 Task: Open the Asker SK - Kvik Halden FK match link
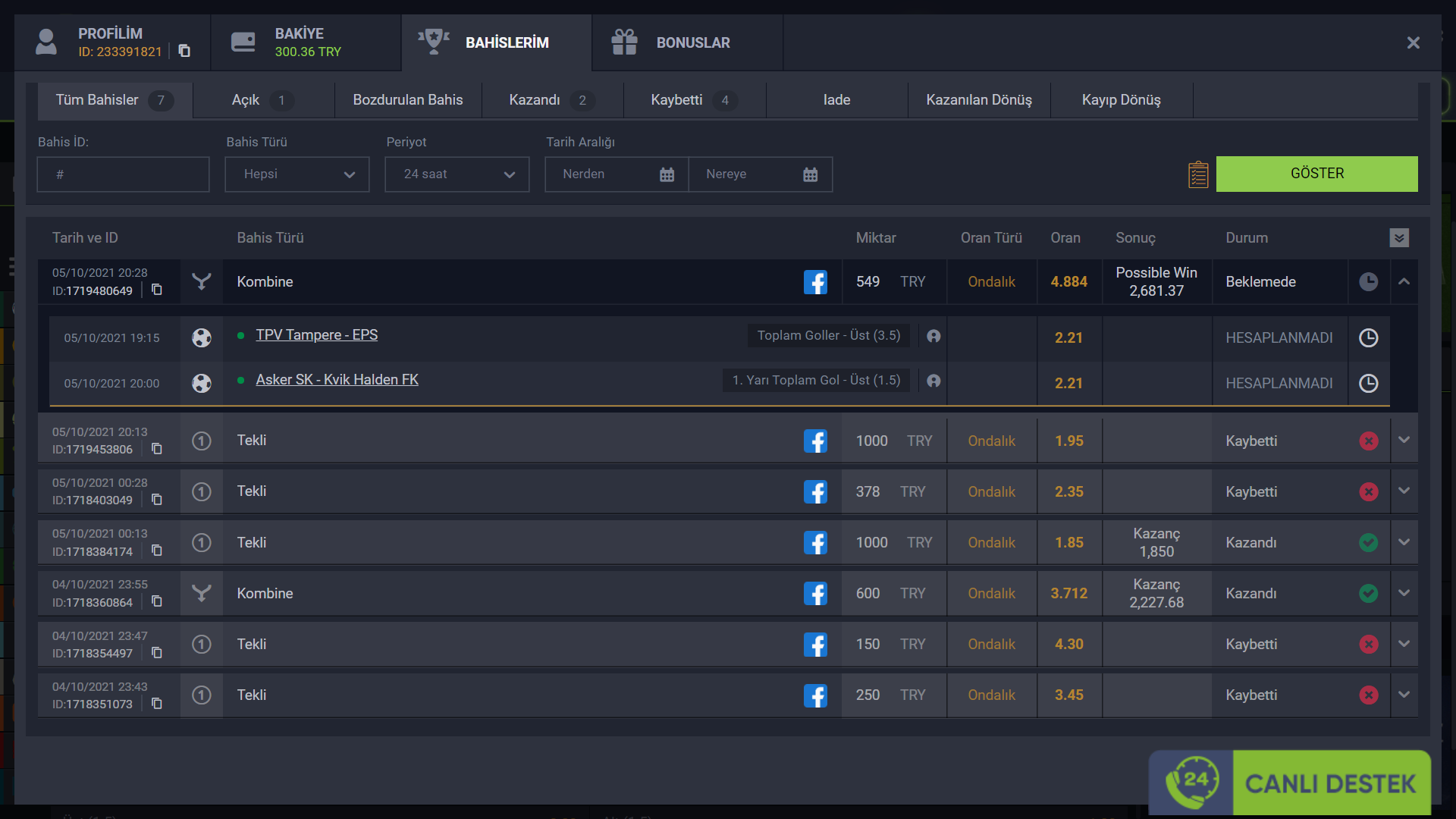337,380
